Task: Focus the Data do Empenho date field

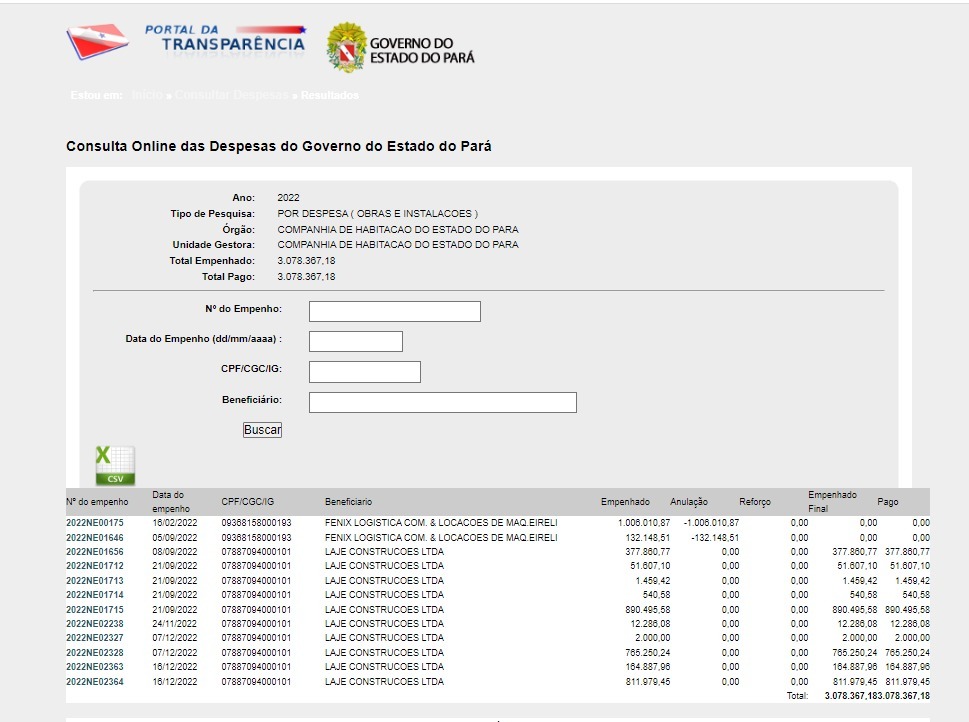Action: click(355, 341)
